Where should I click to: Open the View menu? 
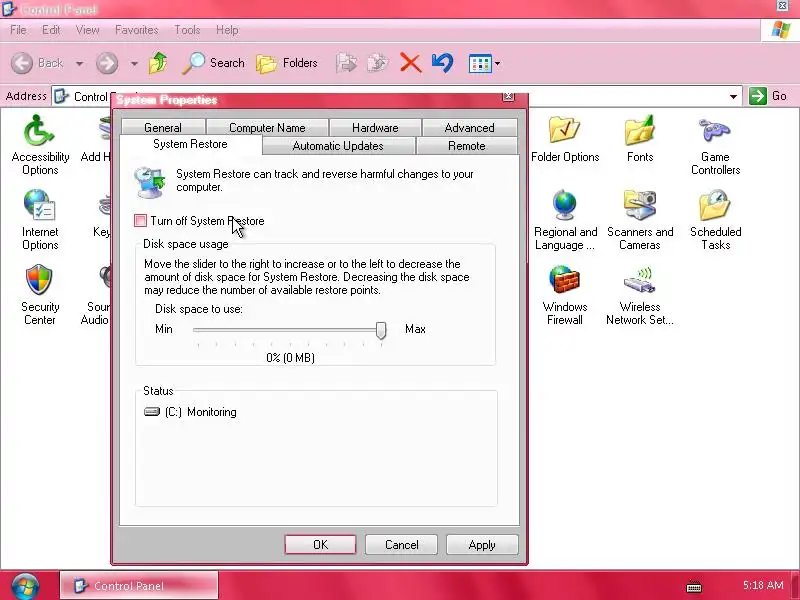pyautogui.click(x=87, y=30)
